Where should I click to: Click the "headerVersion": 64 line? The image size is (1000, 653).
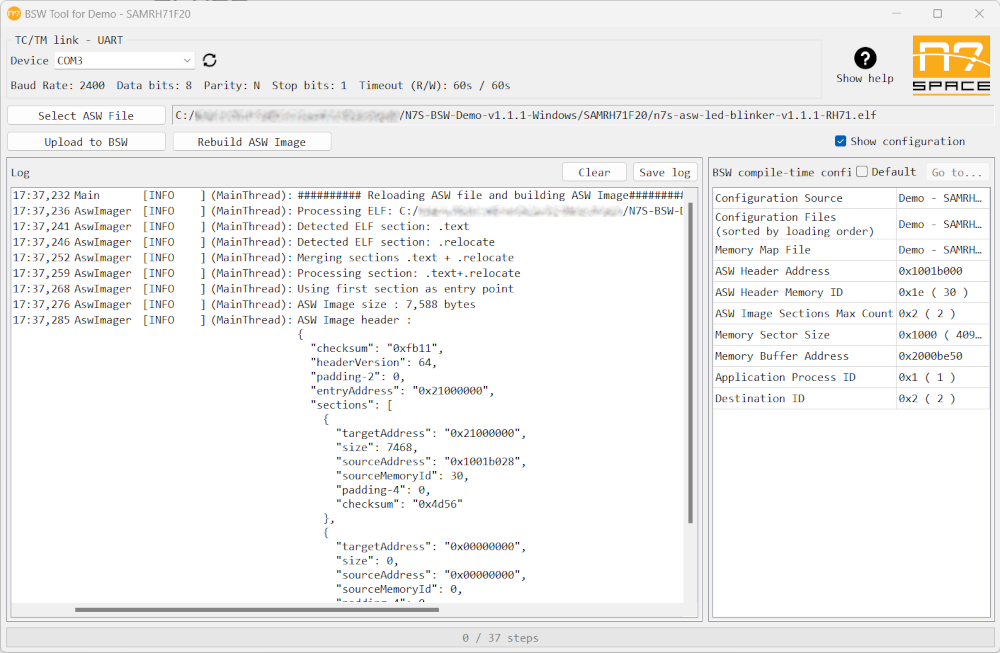[374, 362]
